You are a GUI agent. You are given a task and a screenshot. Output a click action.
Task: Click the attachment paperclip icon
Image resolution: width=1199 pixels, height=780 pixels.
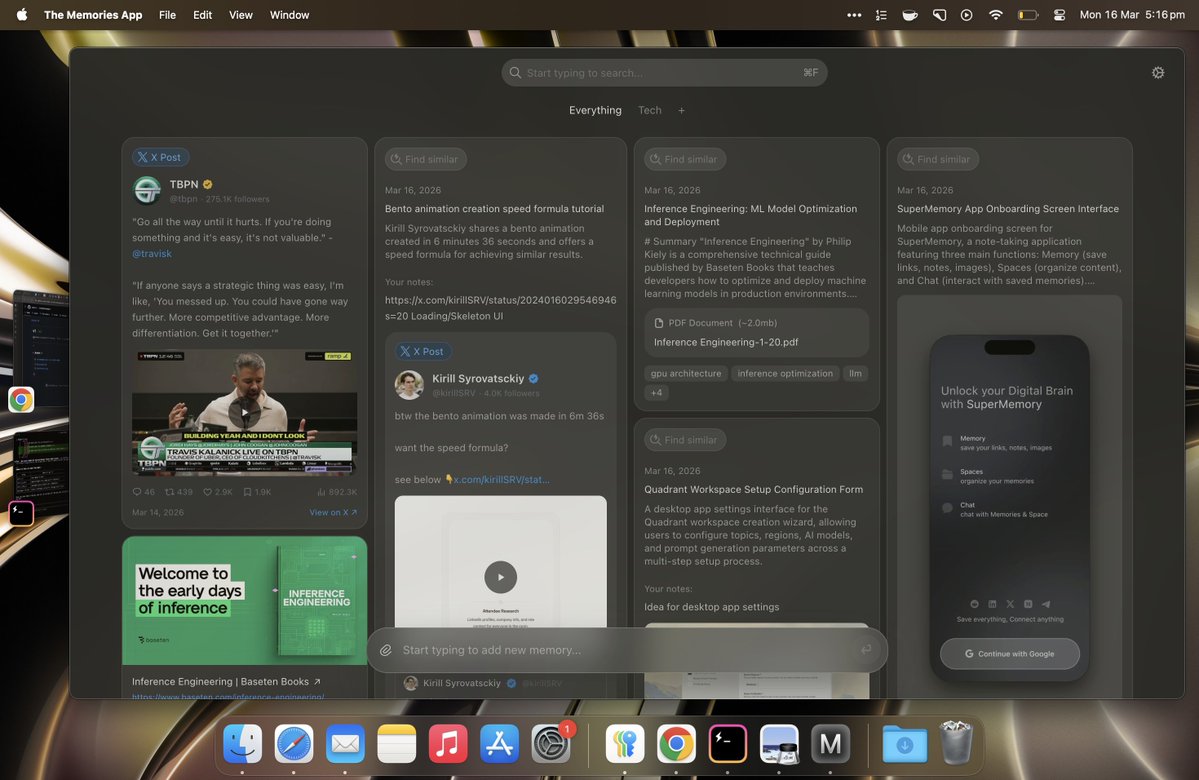(385, 650)
